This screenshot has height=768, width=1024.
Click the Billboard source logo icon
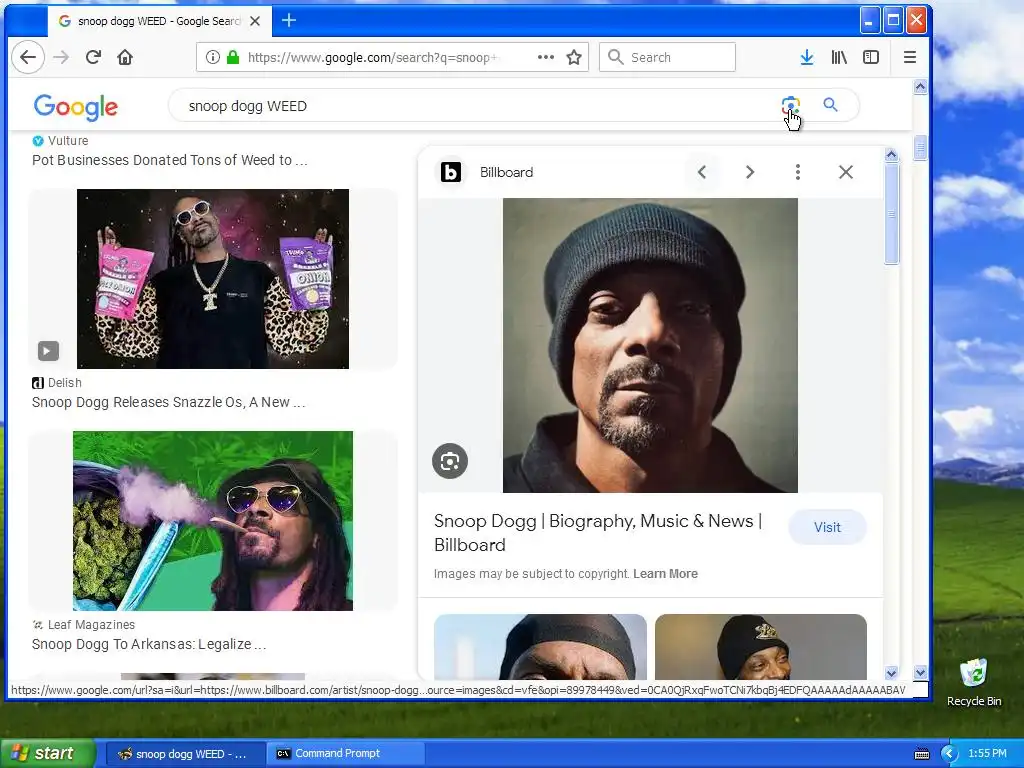pos(451,172)
